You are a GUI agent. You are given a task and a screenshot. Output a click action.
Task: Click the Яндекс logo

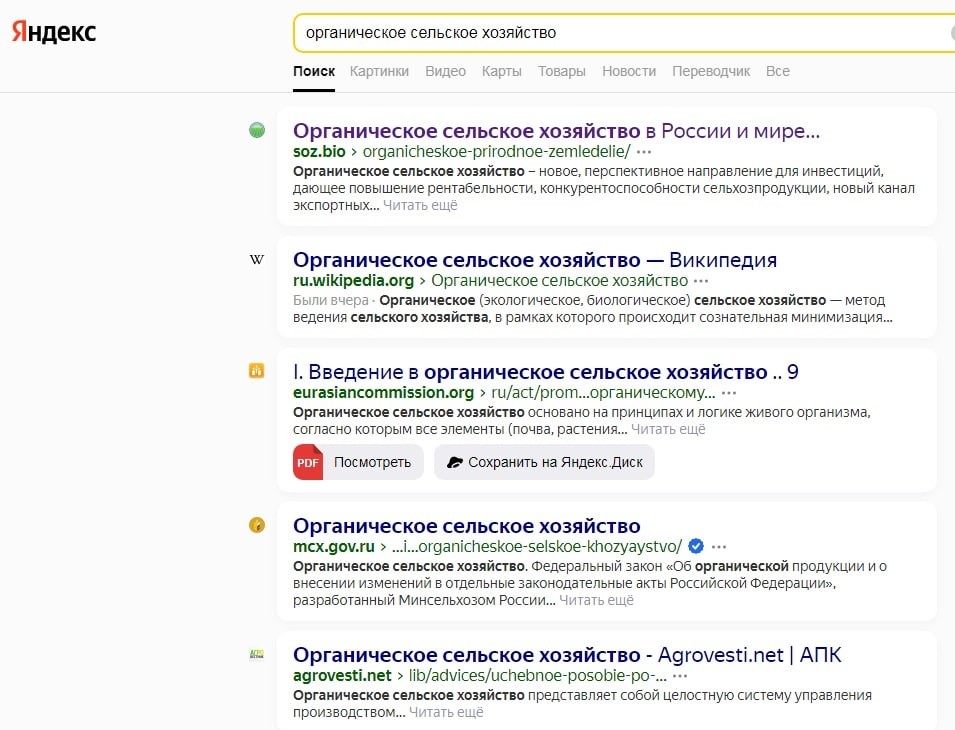tap(54, 32)
